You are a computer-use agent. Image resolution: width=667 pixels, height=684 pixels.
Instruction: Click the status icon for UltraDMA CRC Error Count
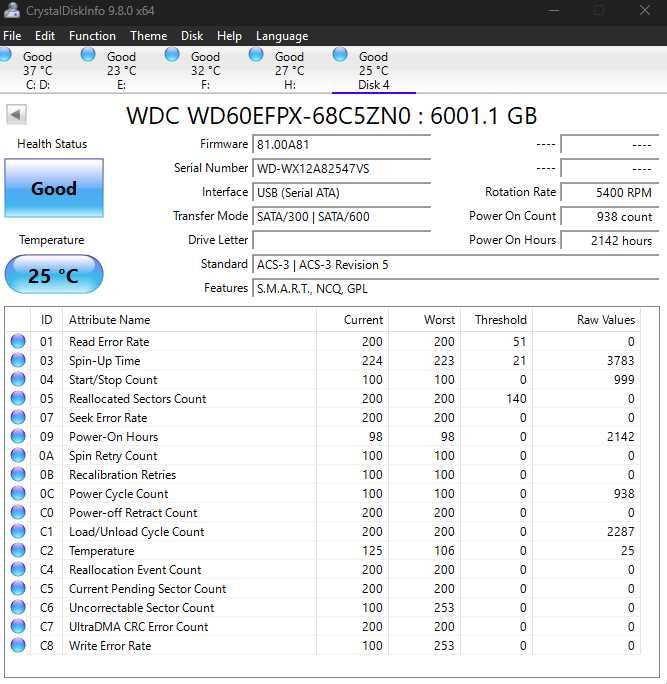18,626
